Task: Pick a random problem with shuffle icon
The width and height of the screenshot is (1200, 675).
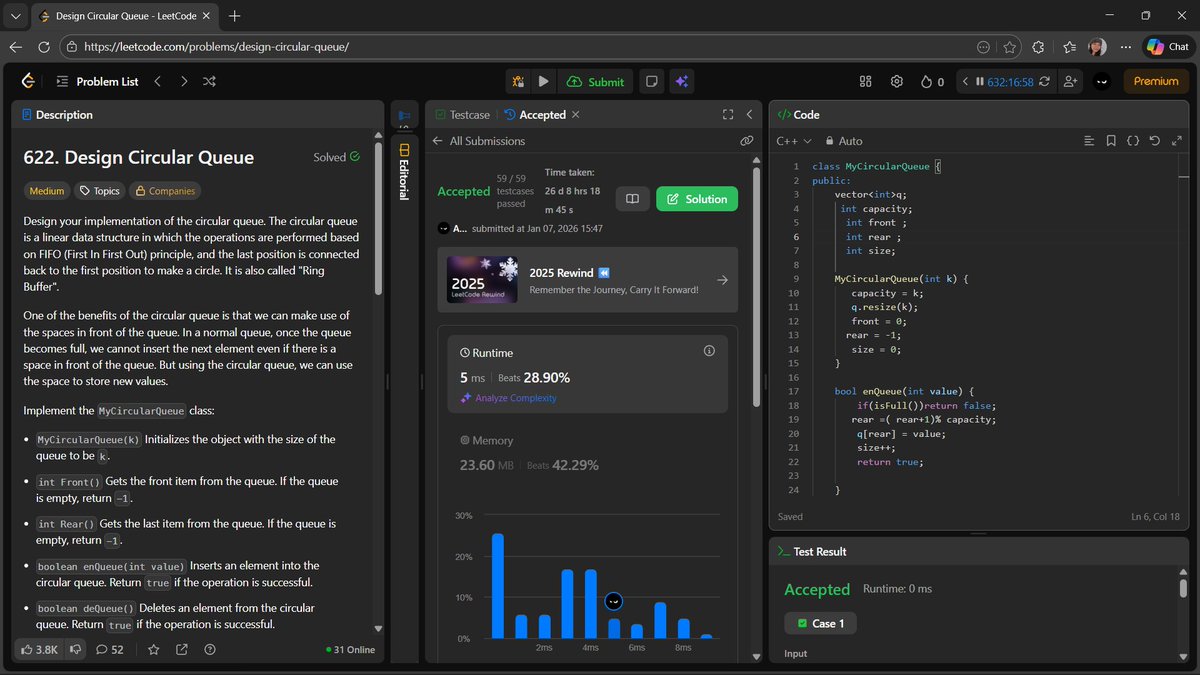Action: point(209,82)
